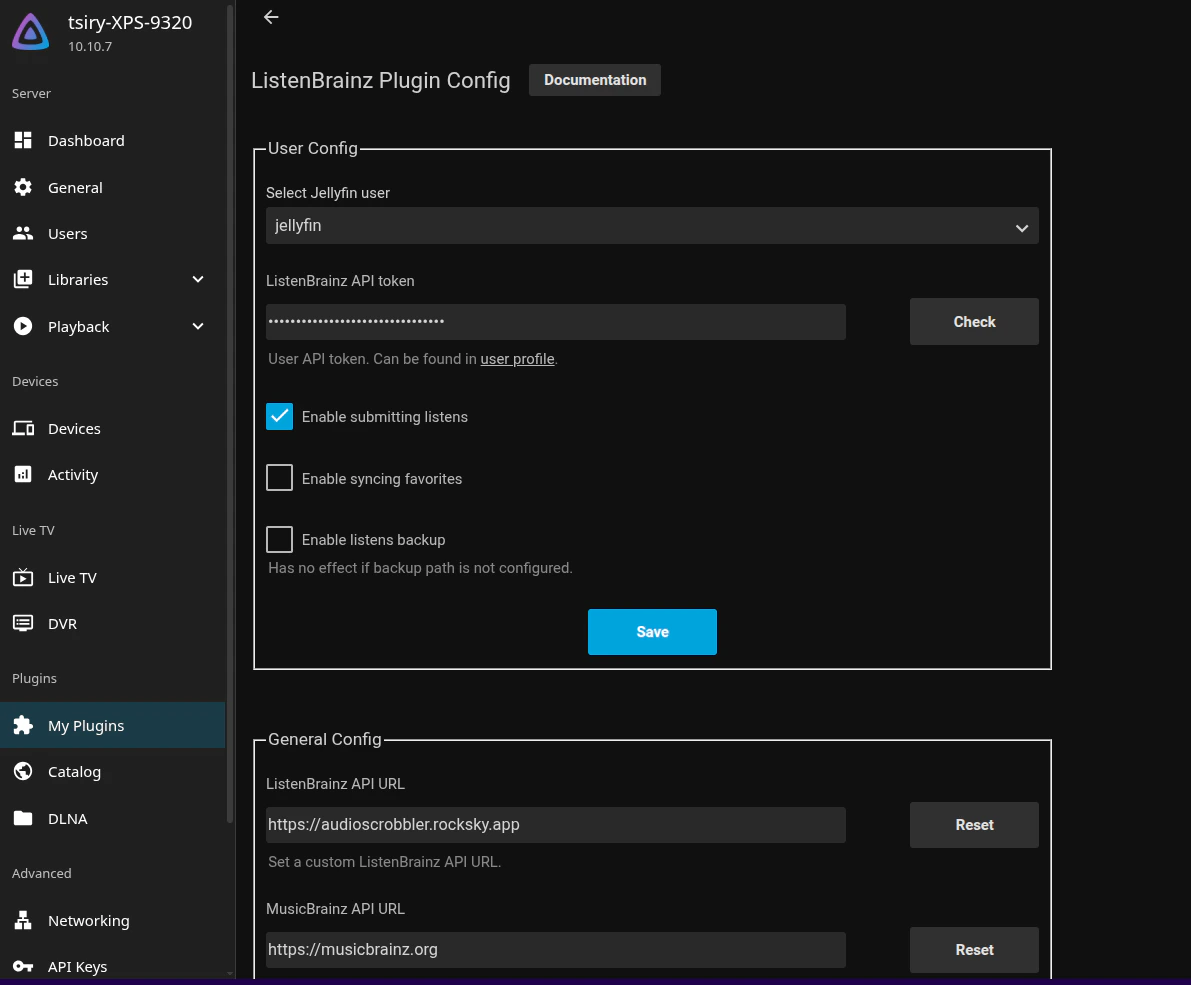
Task: Open Devices menu item label
Action: click(x=74, y=428)
